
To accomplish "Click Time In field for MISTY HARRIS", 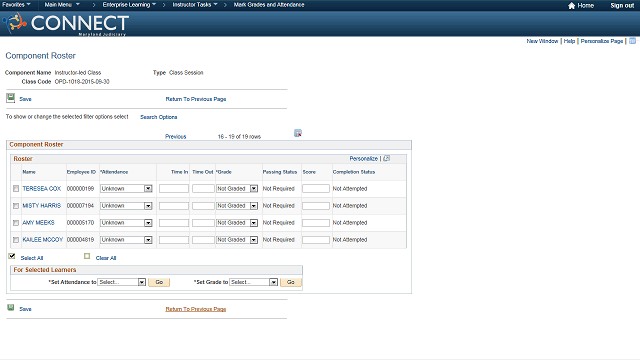I will point(174,206).
